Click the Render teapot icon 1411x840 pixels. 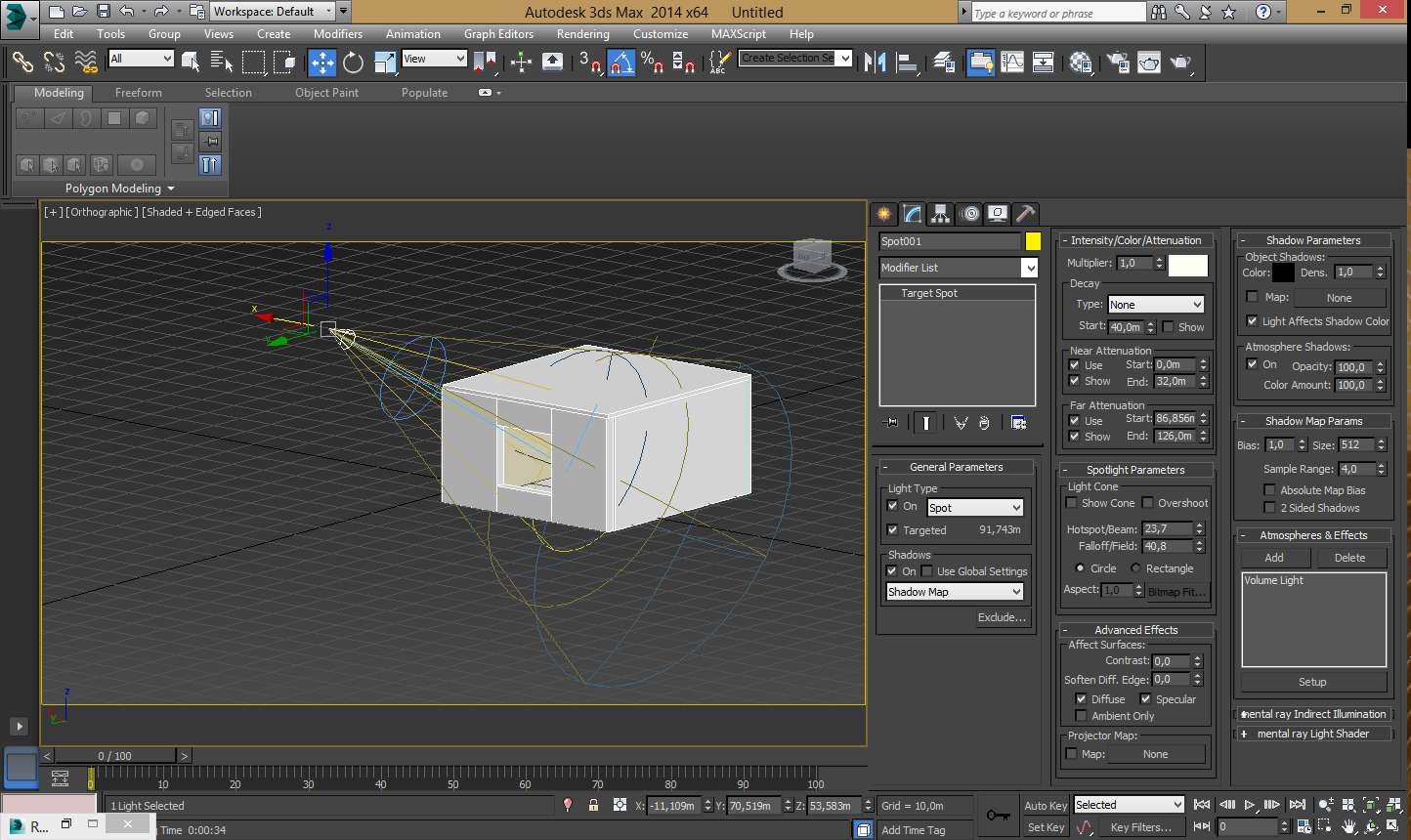point(1180,63)
